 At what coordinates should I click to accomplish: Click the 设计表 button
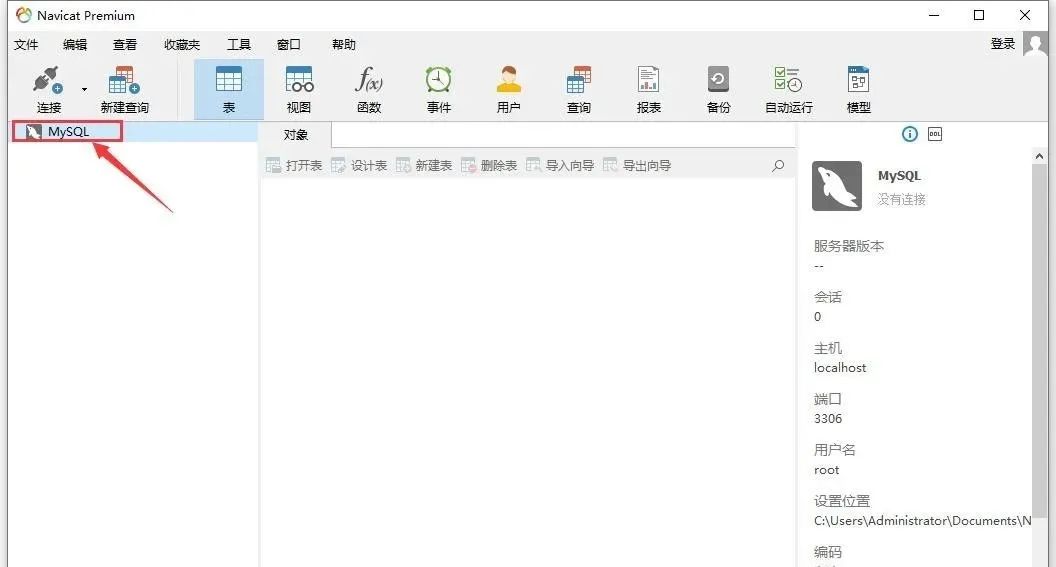tap(359, 166)
